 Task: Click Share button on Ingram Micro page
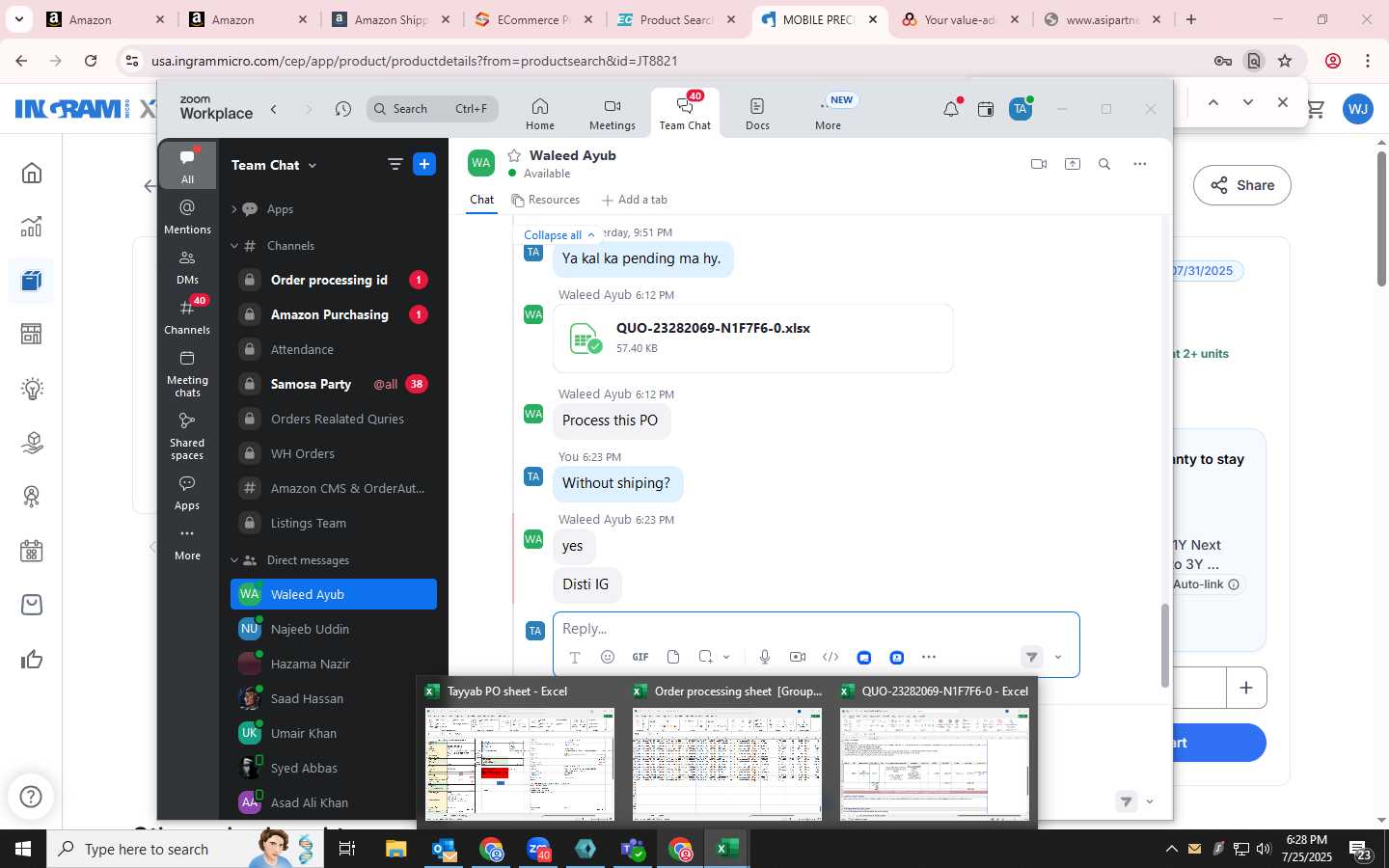point(1242,185)
